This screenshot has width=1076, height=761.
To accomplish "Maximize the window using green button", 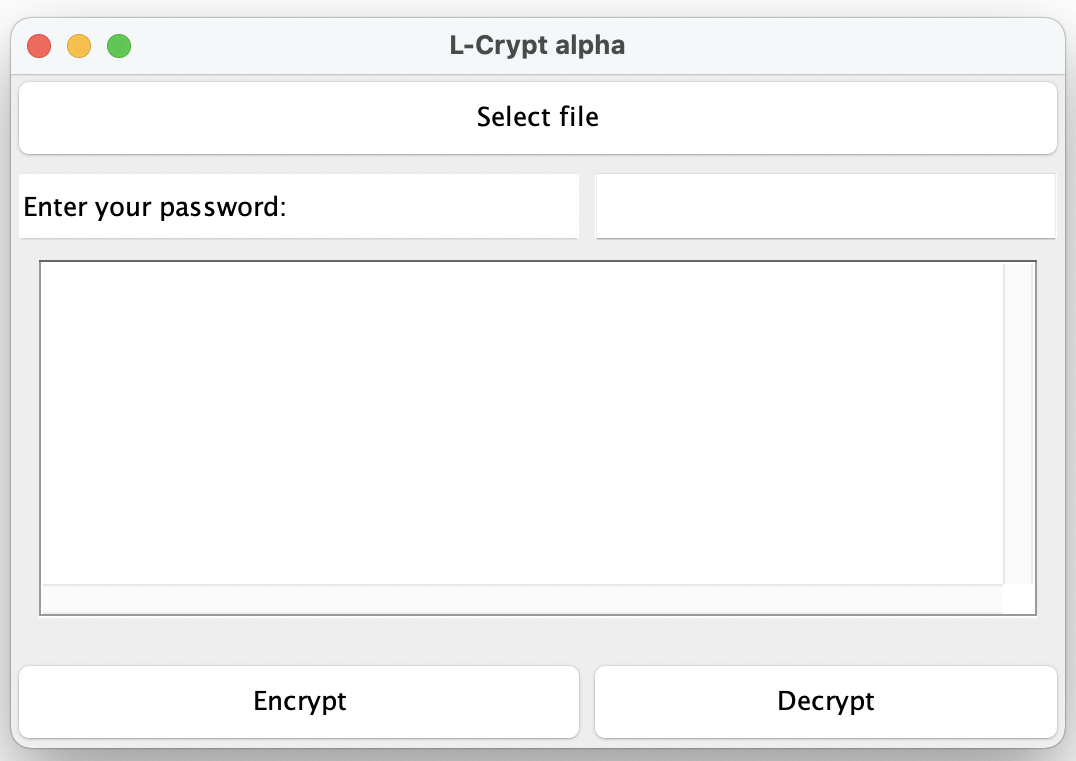I will (119, 46).
